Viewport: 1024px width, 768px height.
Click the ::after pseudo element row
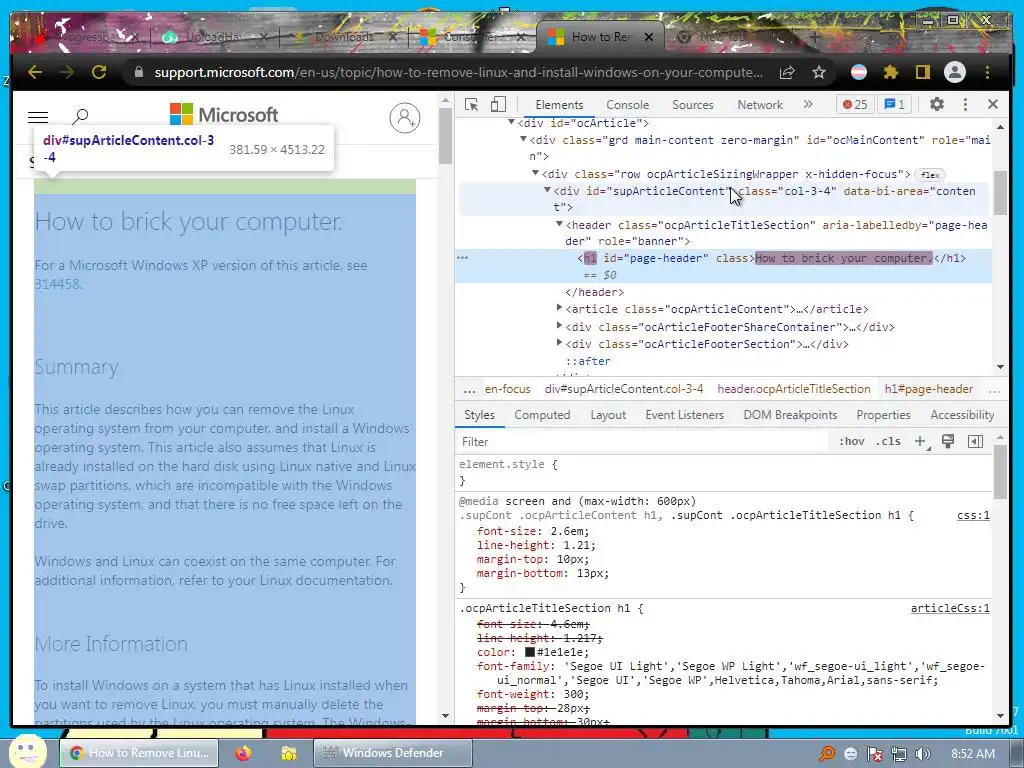[x=588, y=361]
